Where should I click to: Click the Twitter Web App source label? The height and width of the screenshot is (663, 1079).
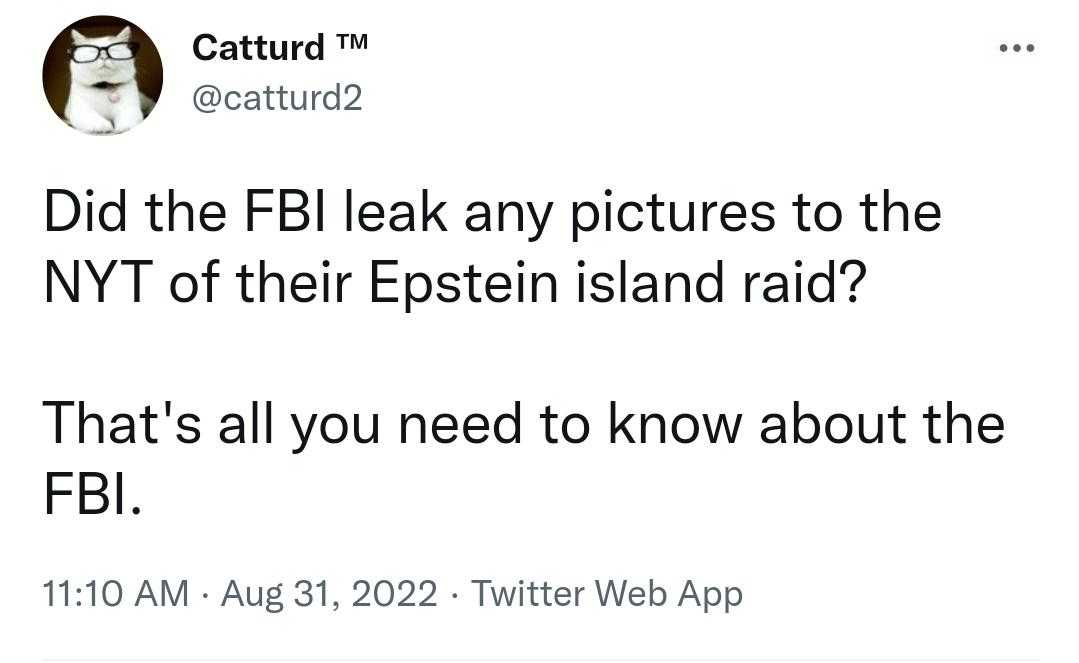pyautogui.click(x=607, y=593)
